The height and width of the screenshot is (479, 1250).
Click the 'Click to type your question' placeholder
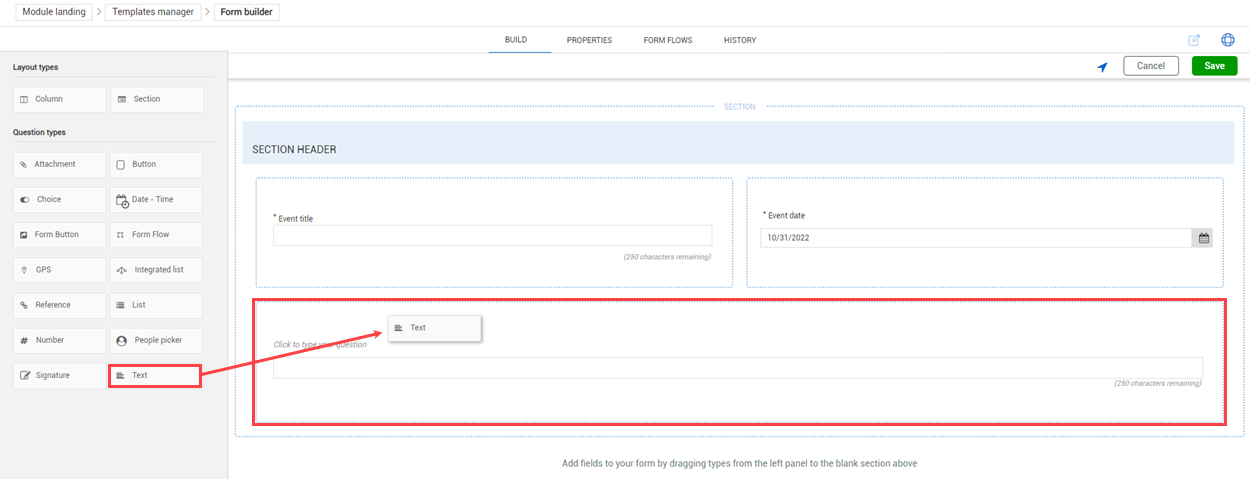click(320, 345)
